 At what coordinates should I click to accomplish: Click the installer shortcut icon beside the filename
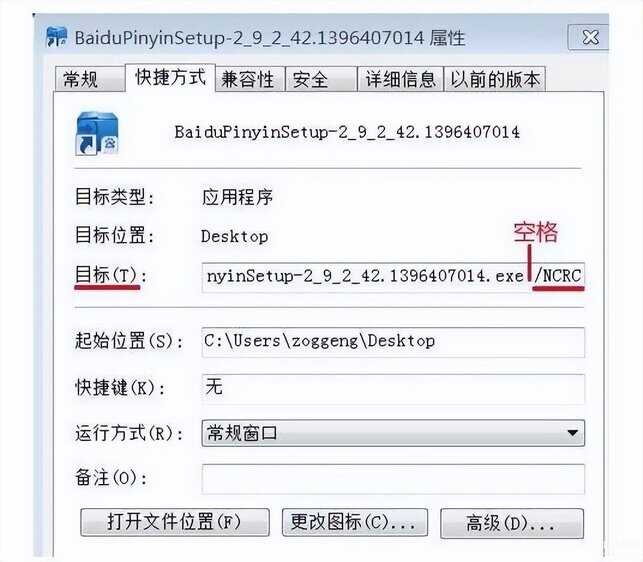tap(97, 133)
